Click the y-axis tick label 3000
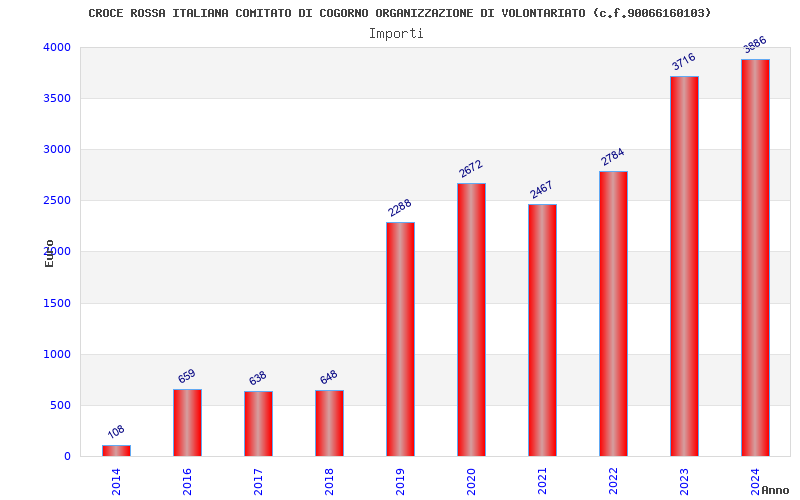The image size is (800, 500). pos(57,149)
